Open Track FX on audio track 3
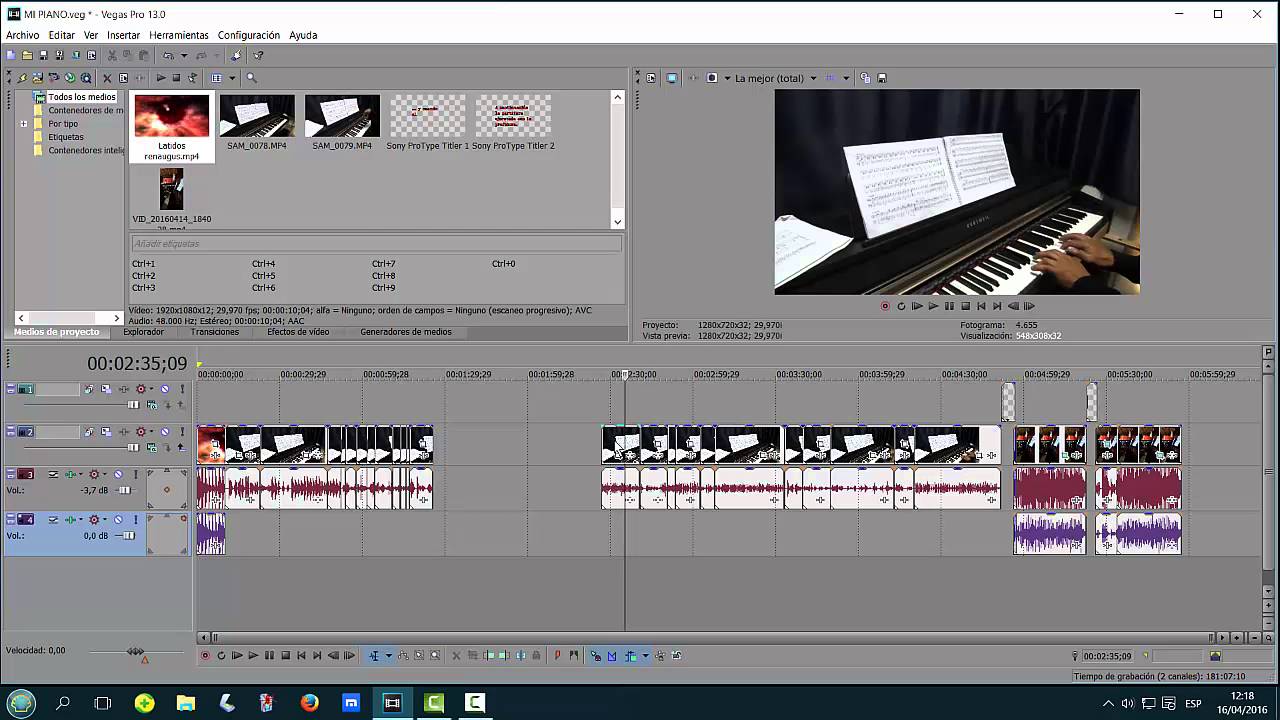This screenshot has width=1280, height=720. point(70,474)
